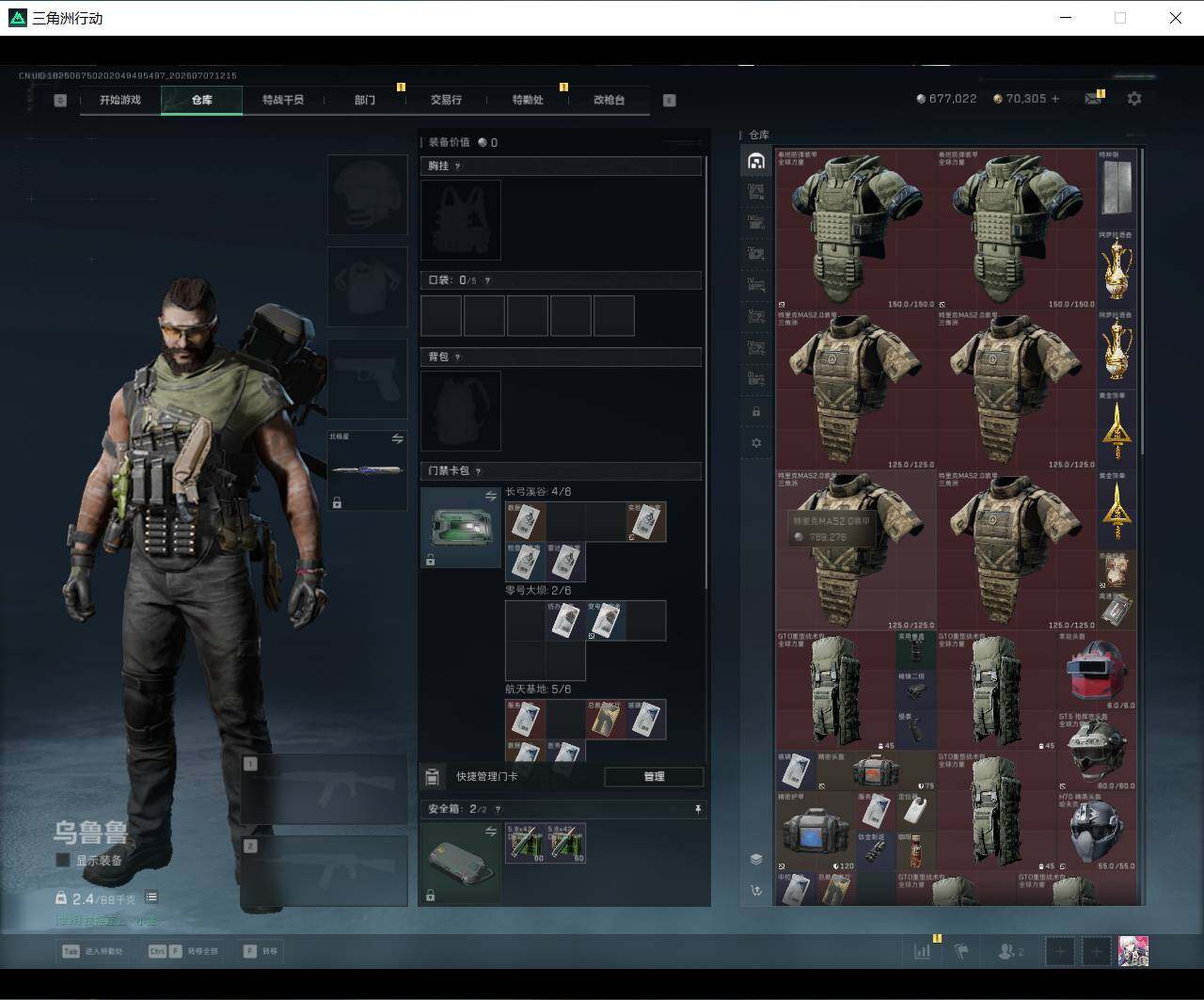
Task: Click the help icon next to 胸挂
Action: click(458, 167)
